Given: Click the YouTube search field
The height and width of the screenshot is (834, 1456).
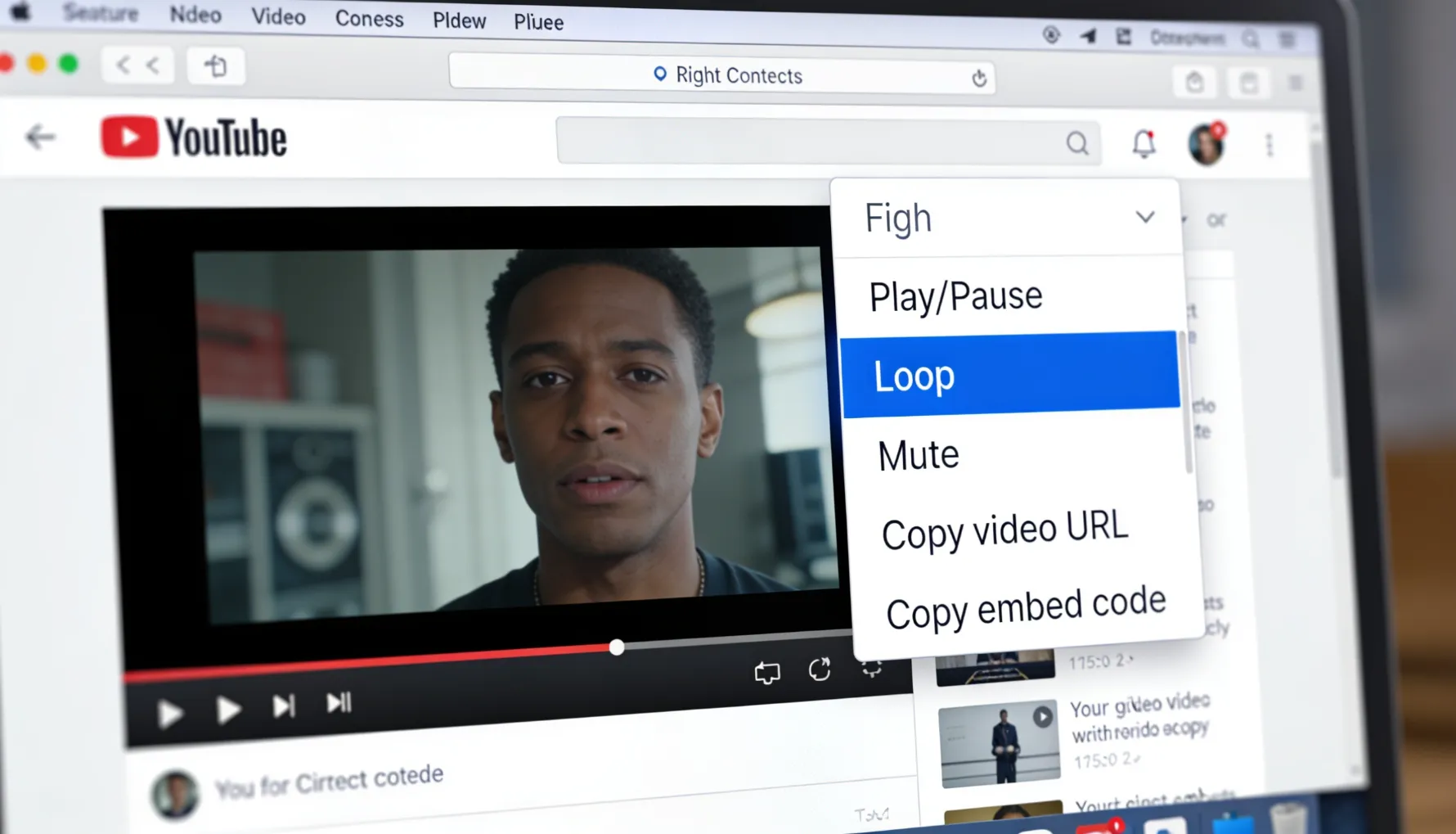Looking at the screenshot, I should click(828, 141).
